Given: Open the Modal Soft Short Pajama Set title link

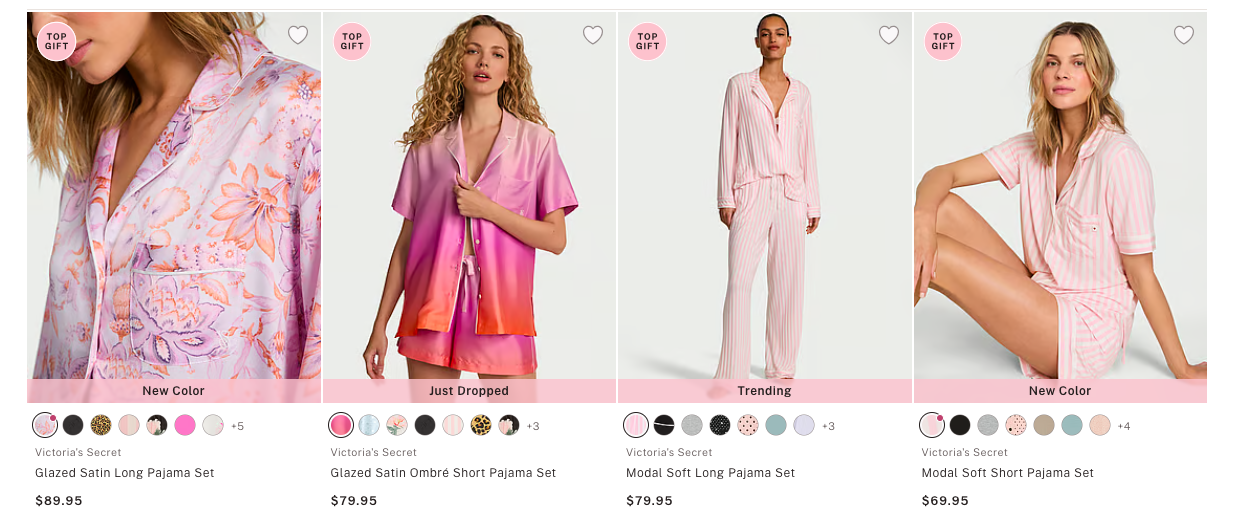Looking at the screenshot, I should coord(1008,473).
